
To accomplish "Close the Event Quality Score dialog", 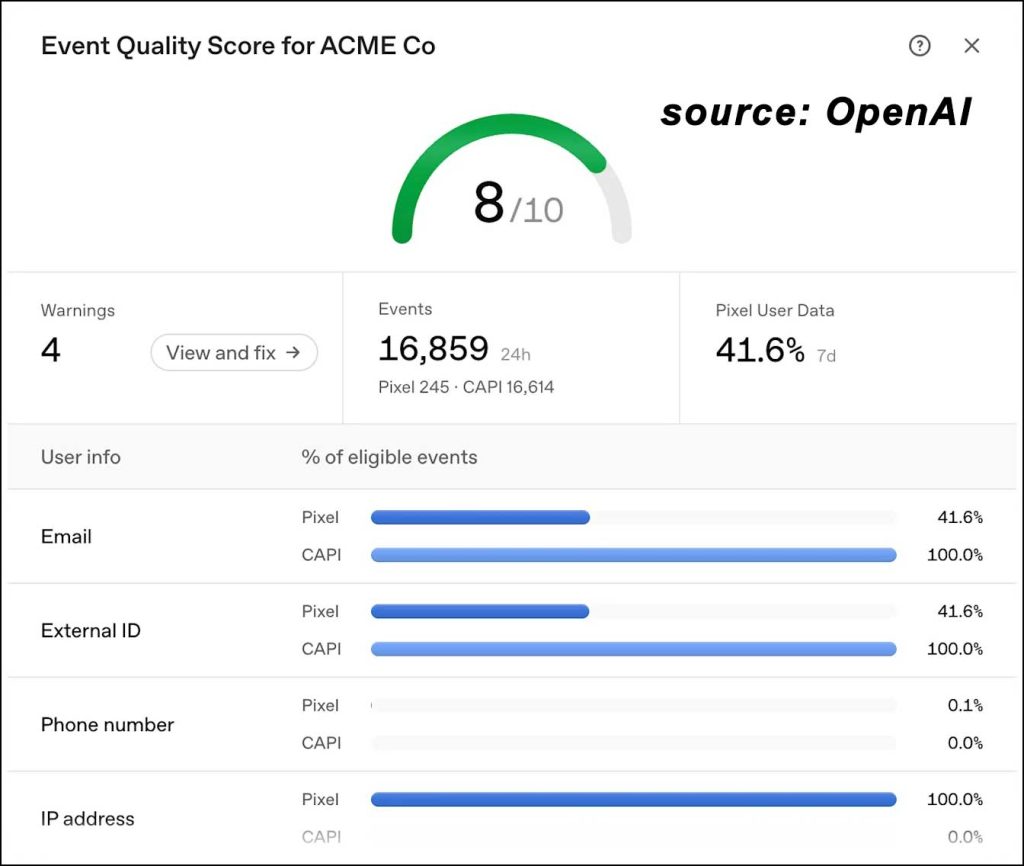I will 972,46.
